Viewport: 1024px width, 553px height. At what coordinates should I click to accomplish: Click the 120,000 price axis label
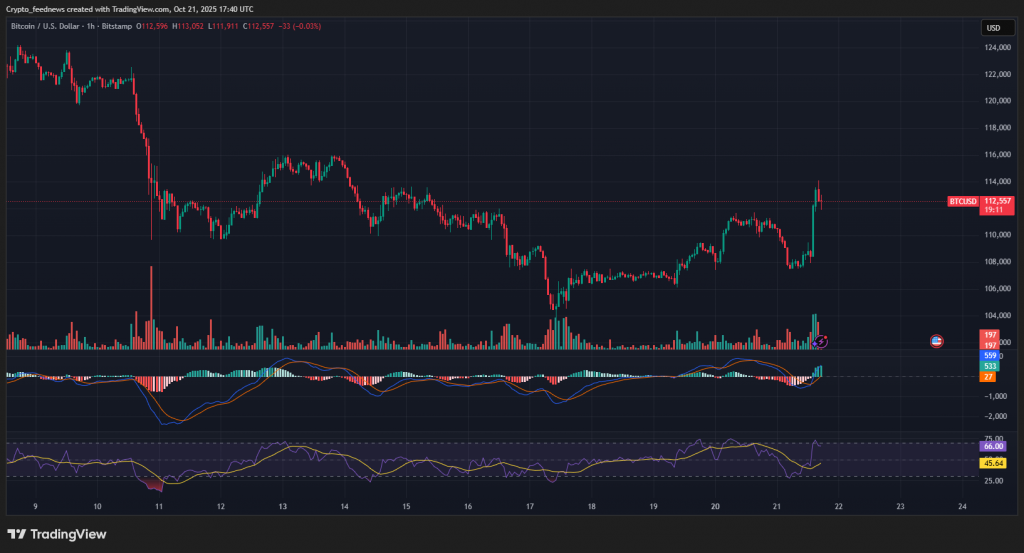(x=998, y=101)
